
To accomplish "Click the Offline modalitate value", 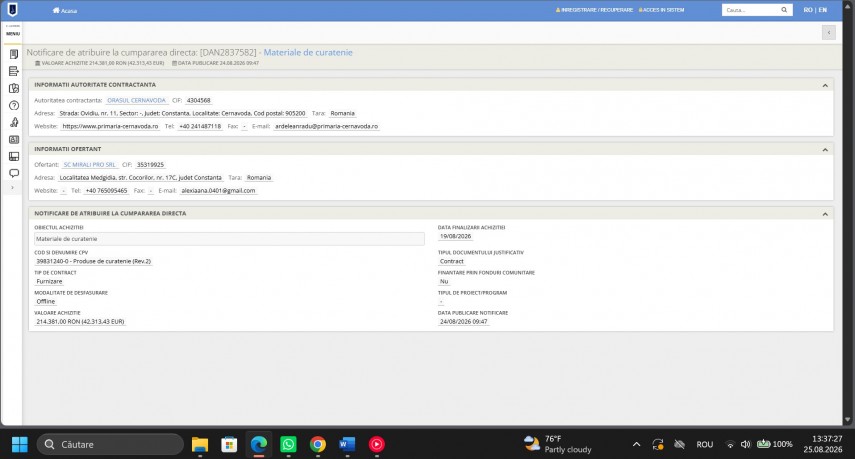I will (x=46, y=301).
